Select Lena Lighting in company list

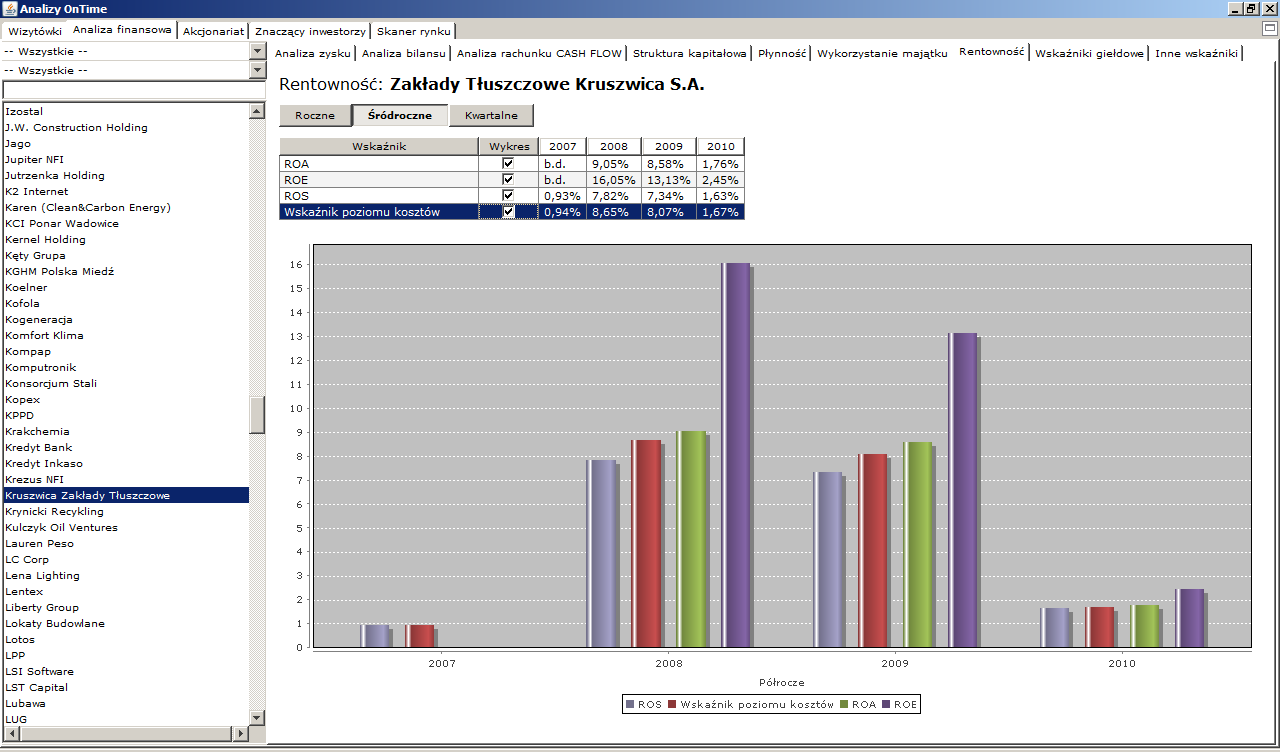pos(125,575)
